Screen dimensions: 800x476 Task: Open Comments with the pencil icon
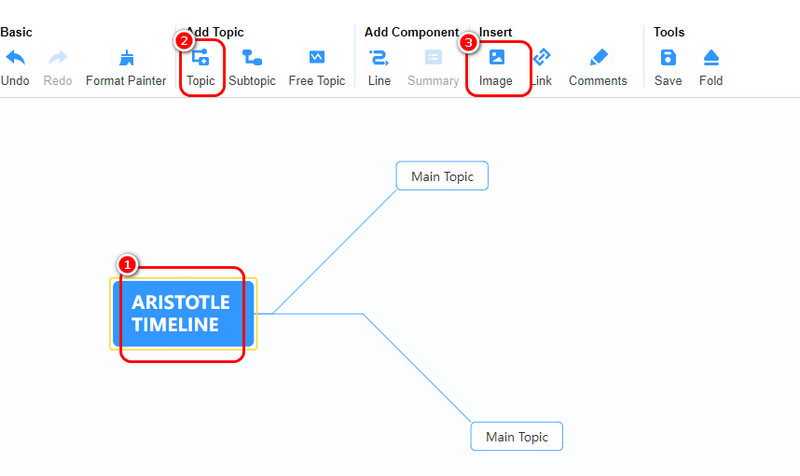[x=598, y=57]
